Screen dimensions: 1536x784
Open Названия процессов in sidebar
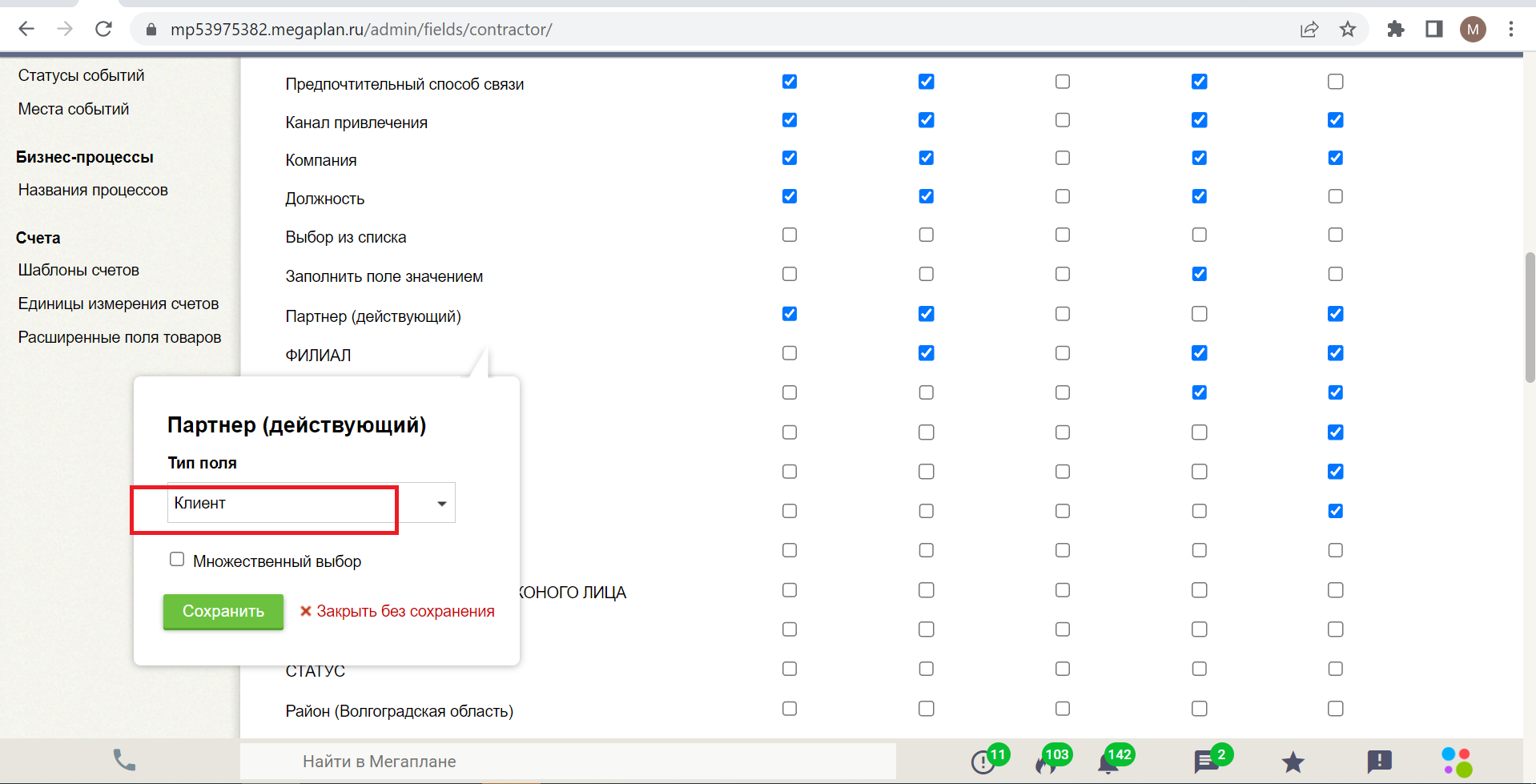point(93,190)
